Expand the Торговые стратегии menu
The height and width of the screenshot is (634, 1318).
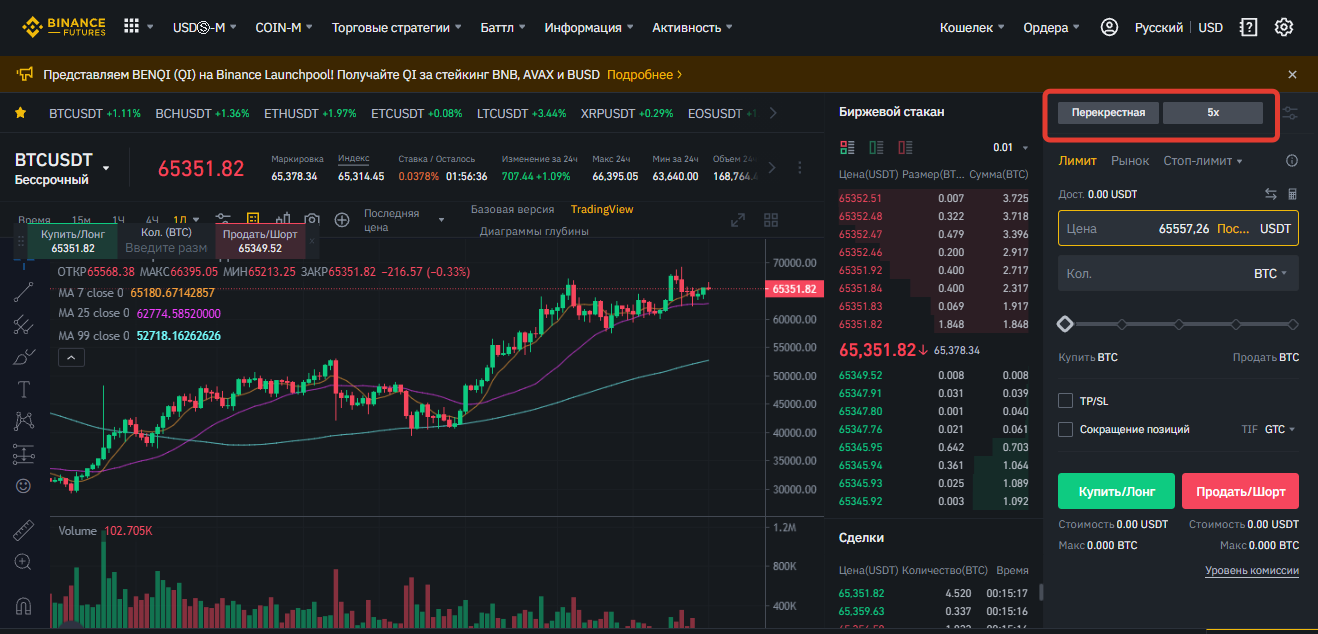click(x=397, y=27)
